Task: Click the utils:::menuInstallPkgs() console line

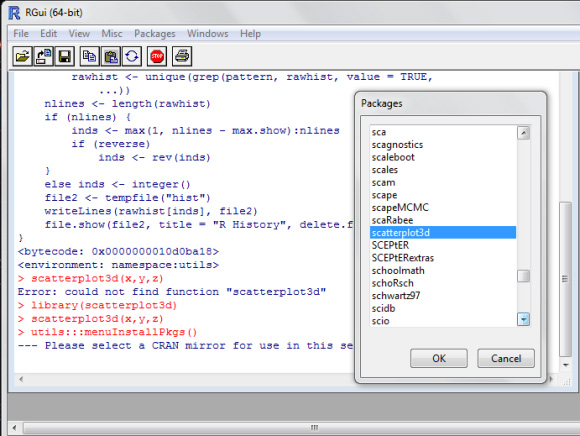Action: 108,332
